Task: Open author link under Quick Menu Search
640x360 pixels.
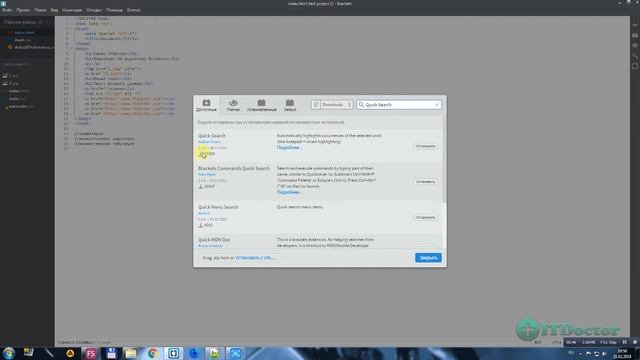Action: [x=204, y=213]
